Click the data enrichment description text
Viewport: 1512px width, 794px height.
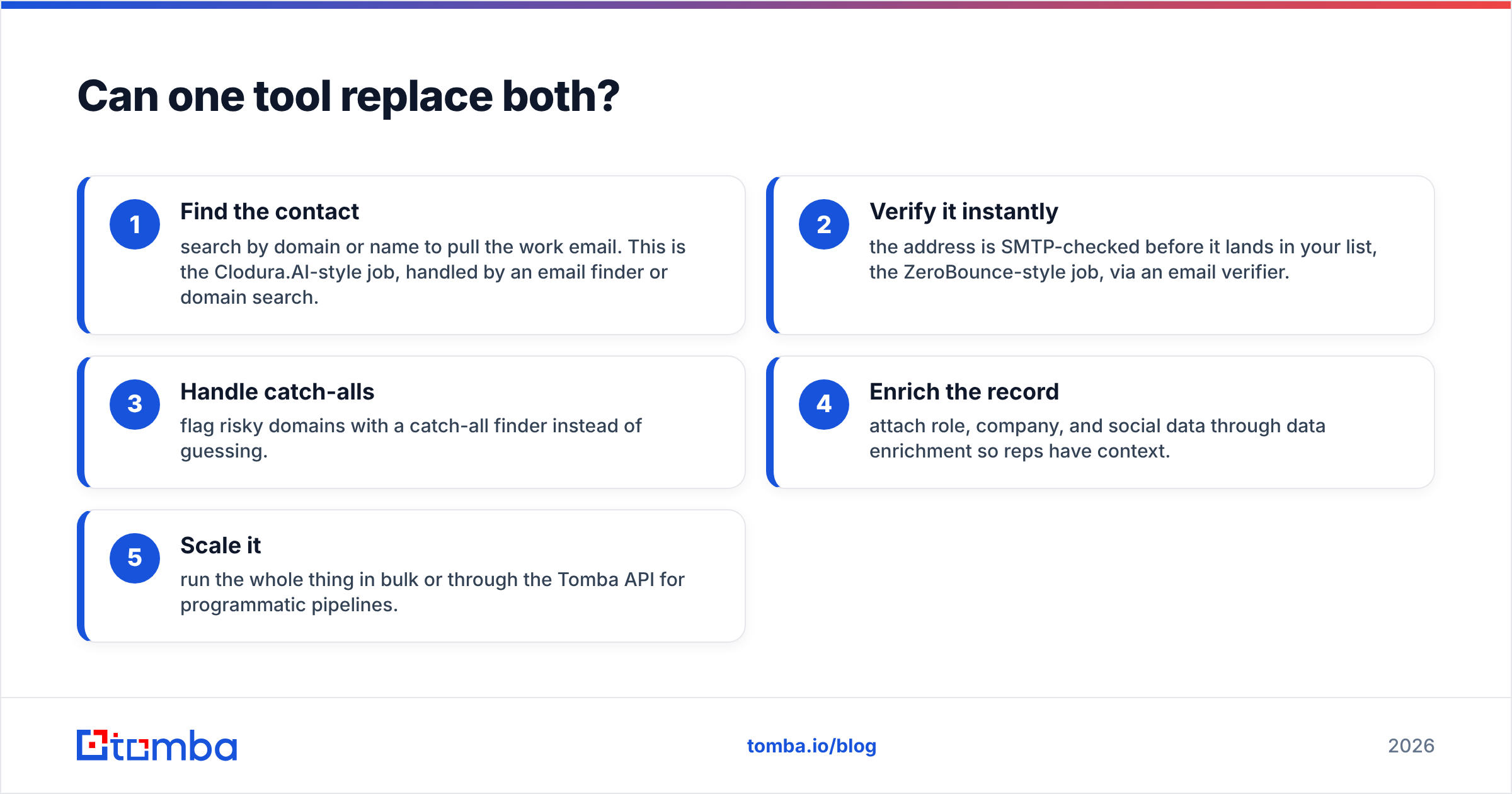point(1097,438)
